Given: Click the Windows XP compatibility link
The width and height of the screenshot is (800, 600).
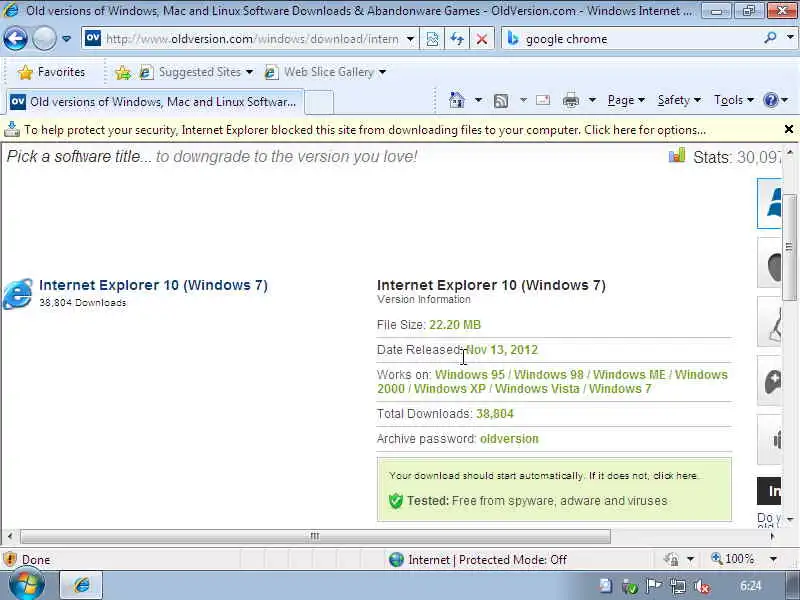Looking at the screenshot, I should [449, 389].
